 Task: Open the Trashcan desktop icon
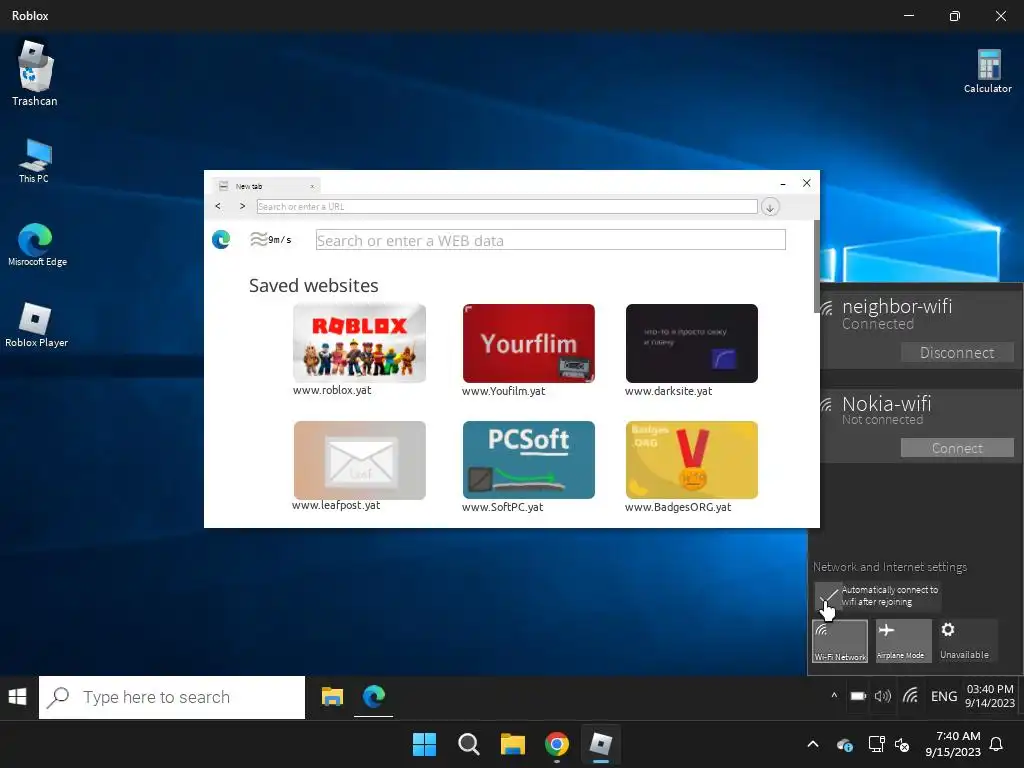(35, 73)
